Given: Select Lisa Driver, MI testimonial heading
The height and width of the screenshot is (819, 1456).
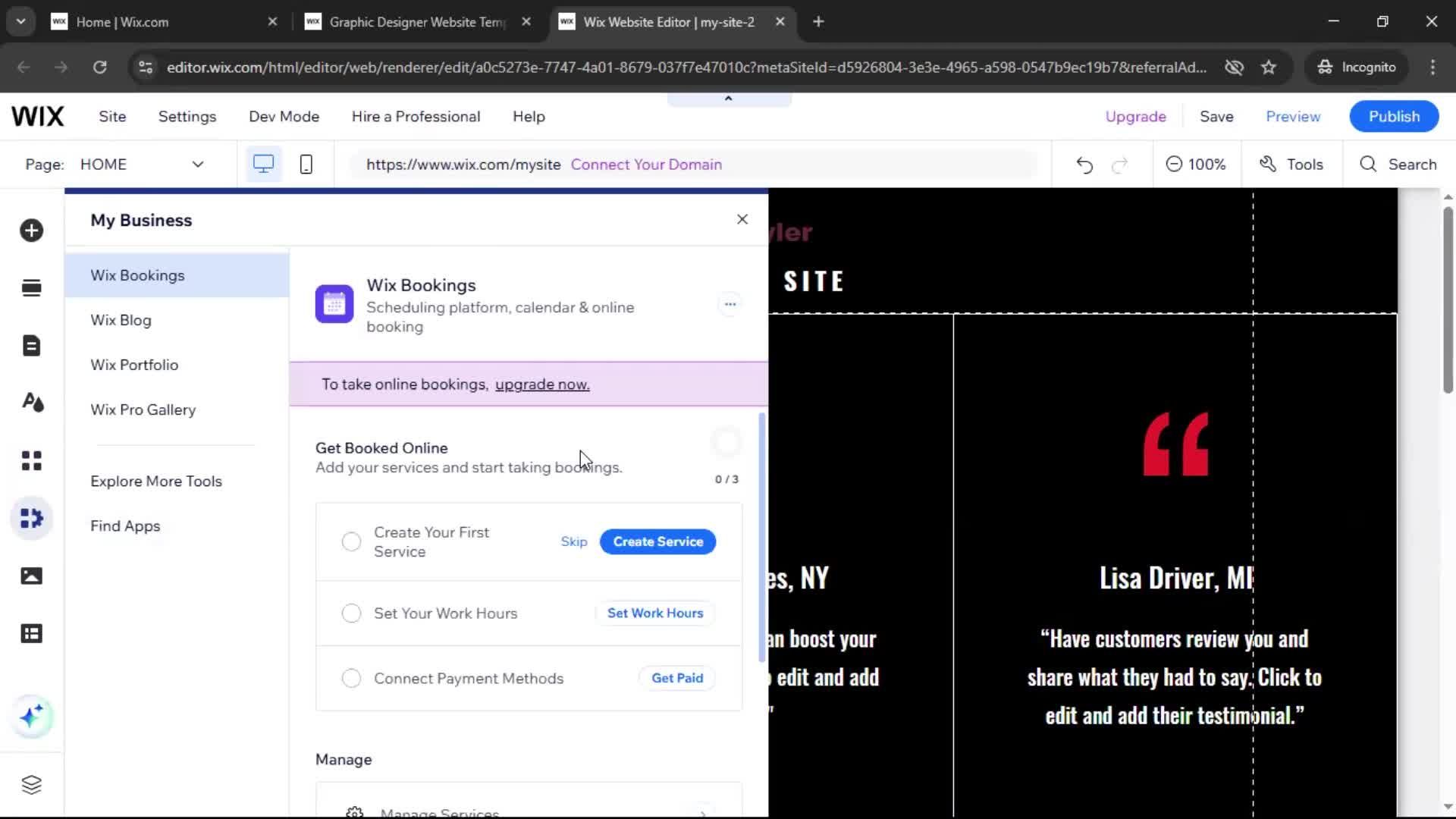Looking at the screenshot, I should coord(1175,578).
